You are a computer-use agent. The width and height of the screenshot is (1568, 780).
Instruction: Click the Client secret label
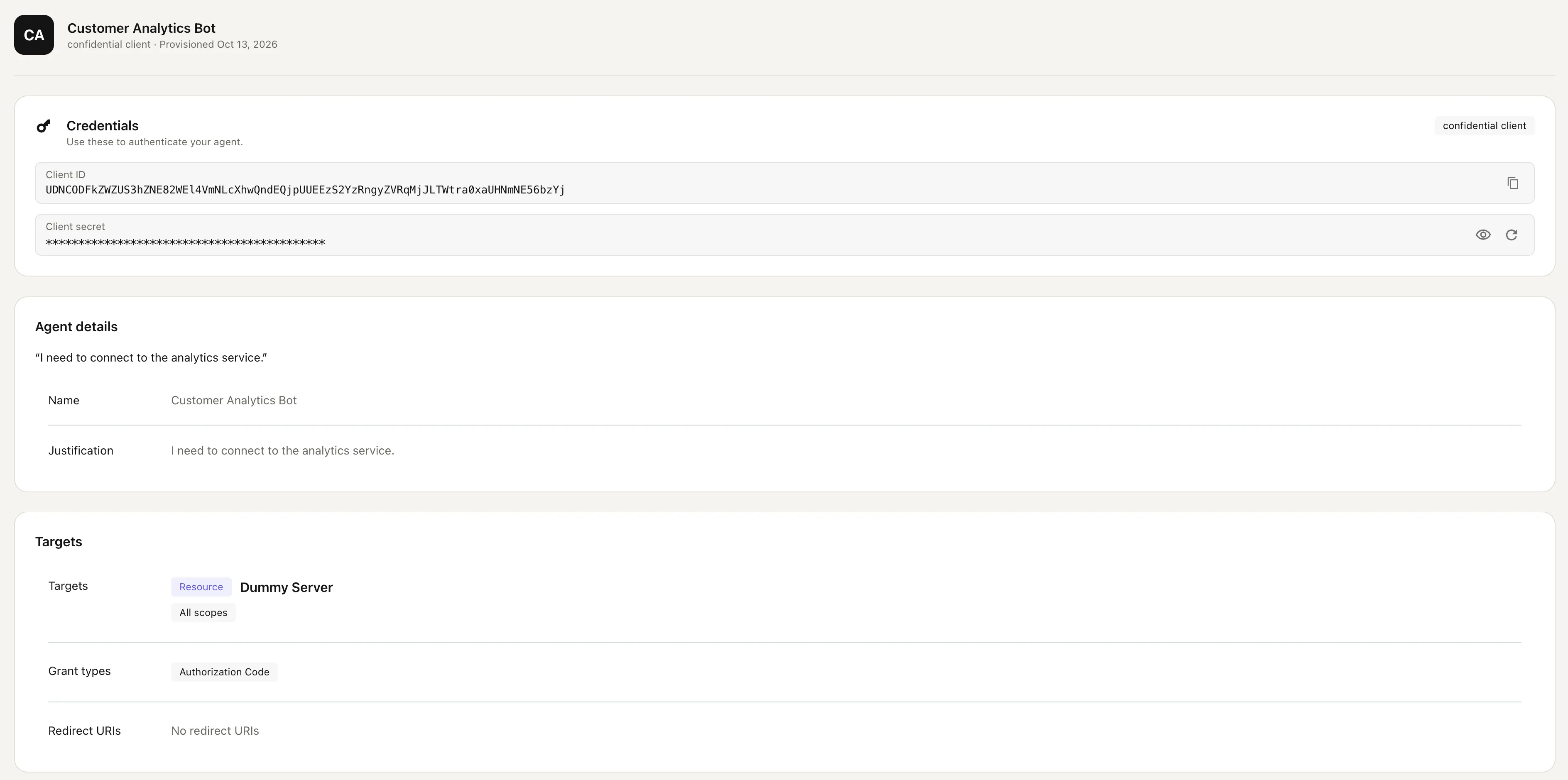point(76,226)
